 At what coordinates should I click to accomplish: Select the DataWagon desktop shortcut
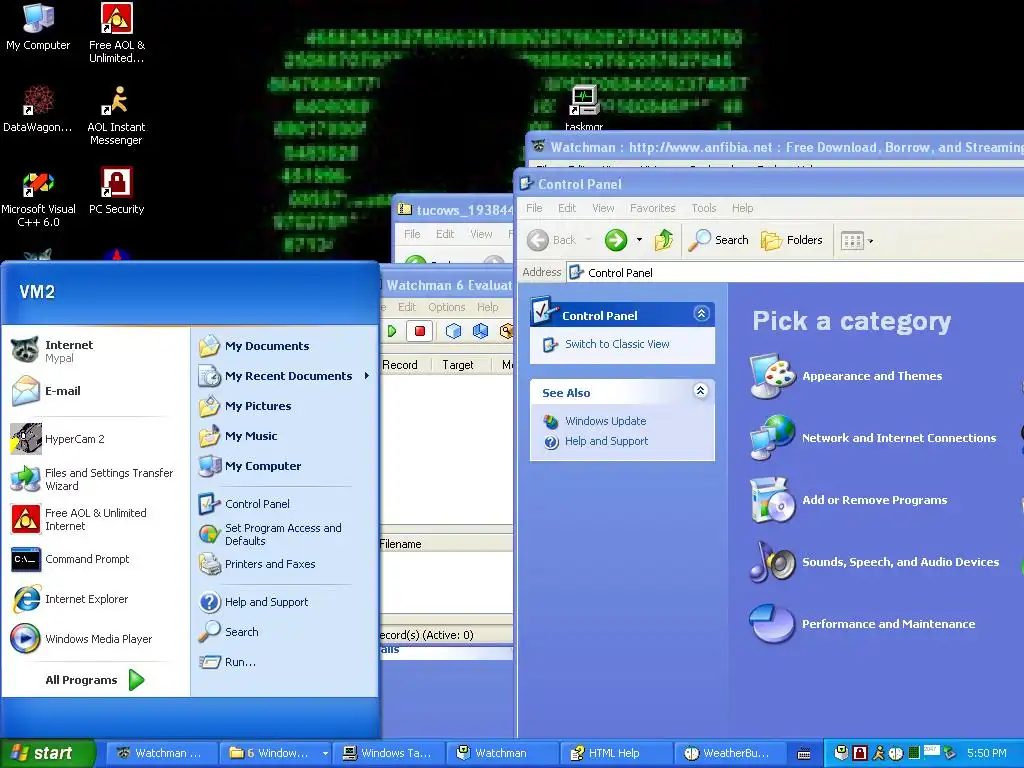(38, 109)
